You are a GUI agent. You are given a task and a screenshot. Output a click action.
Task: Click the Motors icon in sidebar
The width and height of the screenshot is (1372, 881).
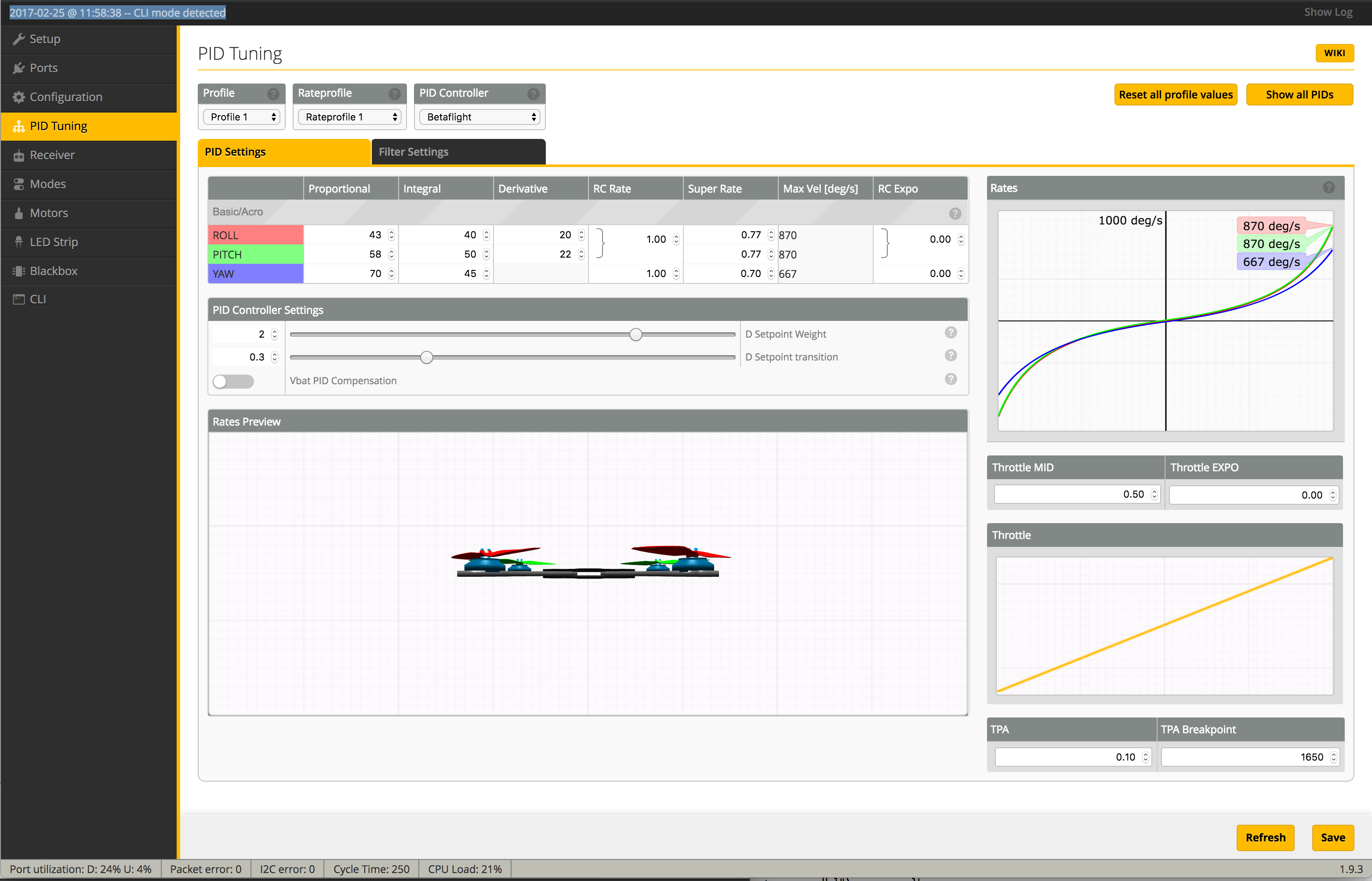coord(18,213)
